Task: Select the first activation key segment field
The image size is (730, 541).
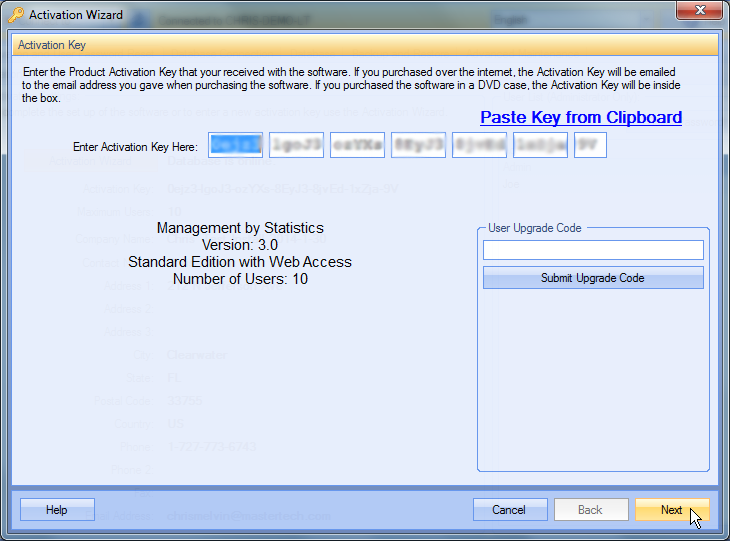Action: click(x=236, y=145)
